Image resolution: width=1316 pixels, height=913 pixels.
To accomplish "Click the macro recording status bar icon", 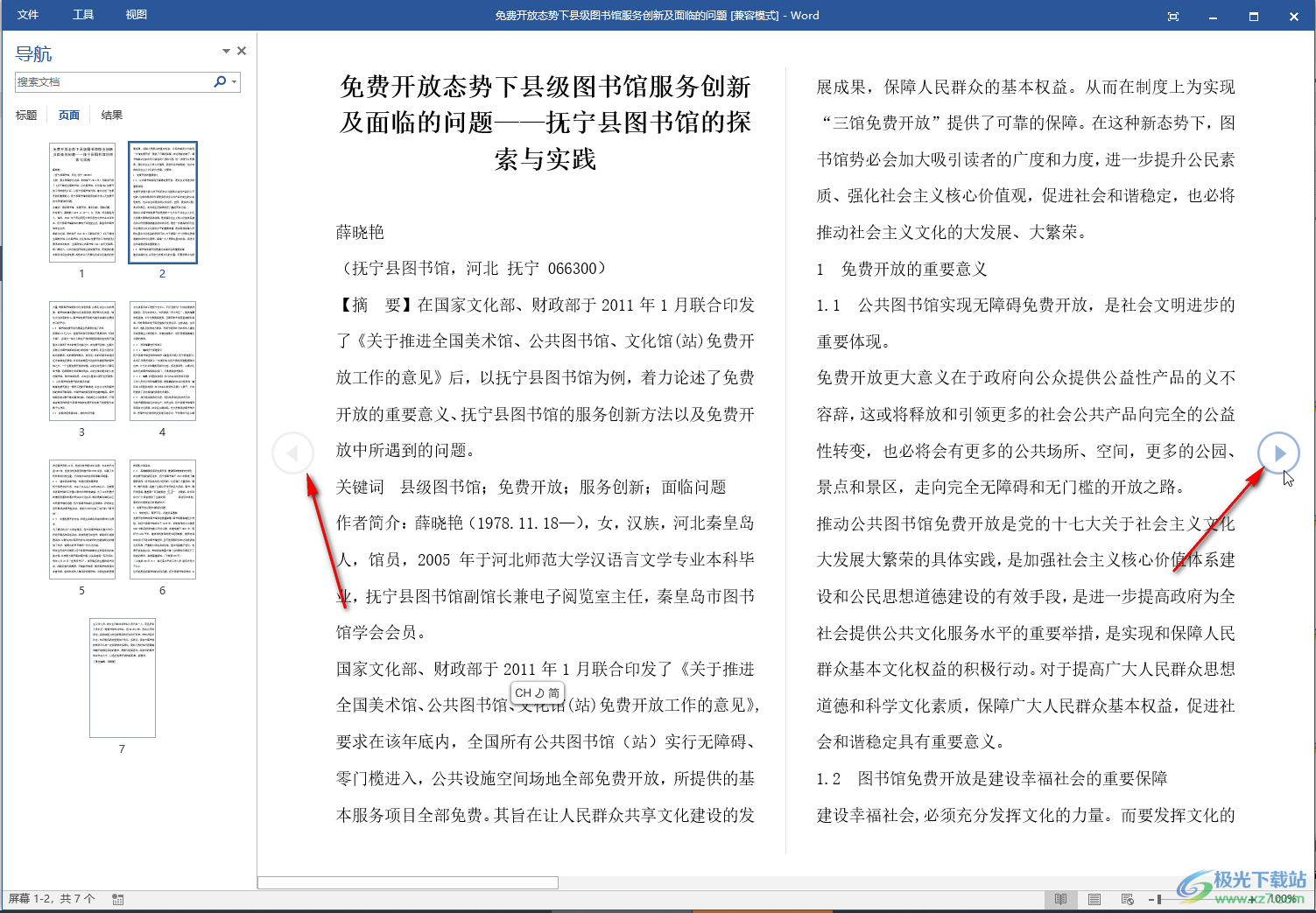I will 118,899.
